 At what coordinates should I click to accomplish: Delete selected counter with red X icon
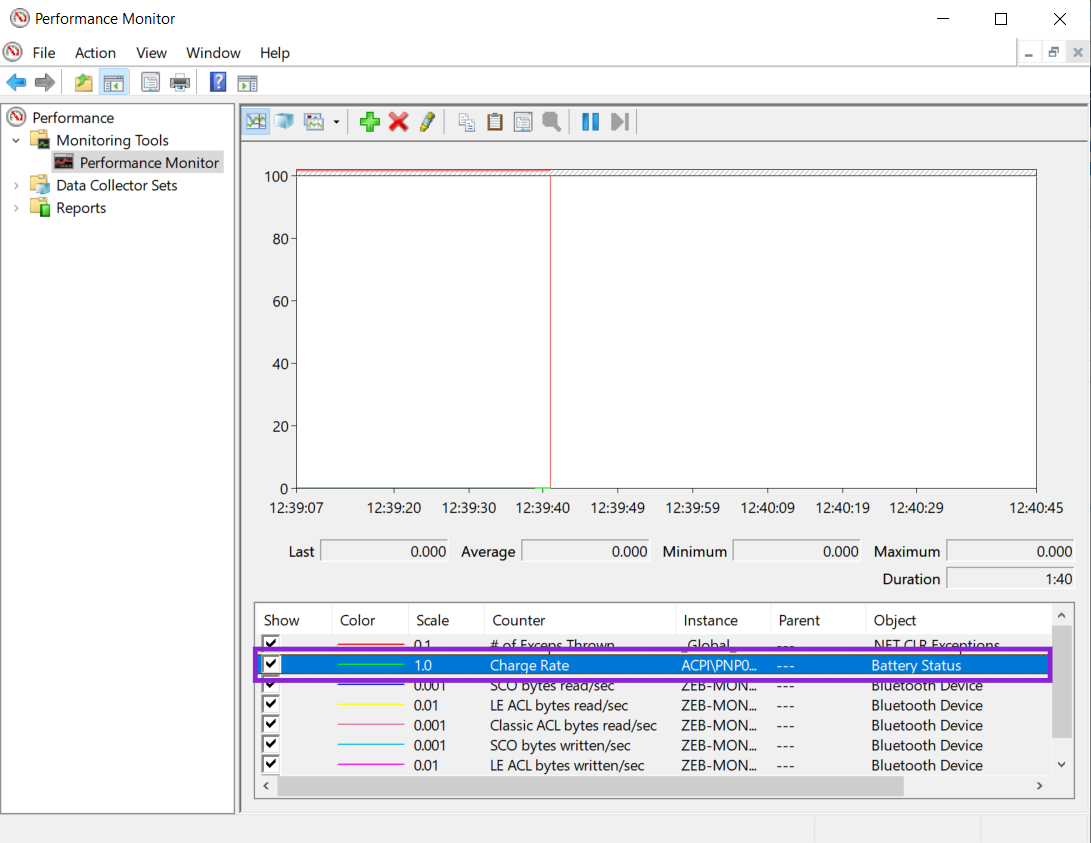[399, 122]
